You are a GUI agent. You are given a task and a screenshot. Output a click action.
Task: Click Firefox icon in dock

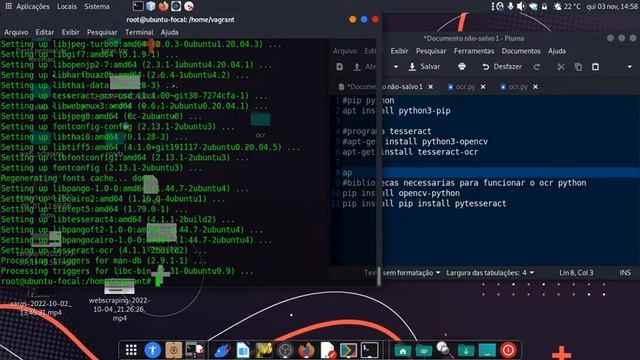[306, 350]
